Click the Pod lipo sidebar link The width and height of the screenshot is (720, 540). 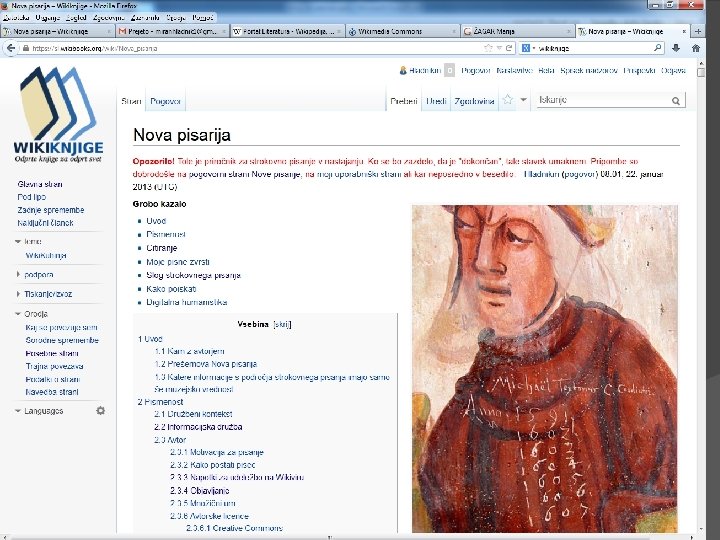[32, 197]
